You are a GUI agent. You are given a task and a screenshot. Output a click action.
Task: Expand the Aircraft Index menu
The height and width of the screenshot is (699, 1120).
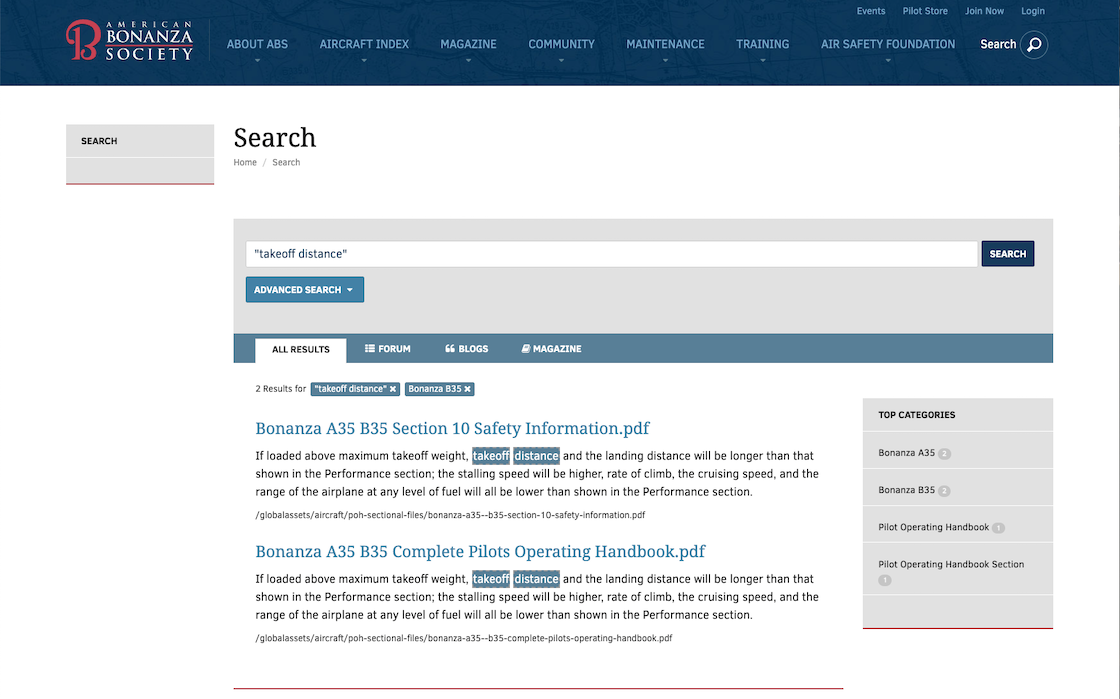click(x=364, y=44)
